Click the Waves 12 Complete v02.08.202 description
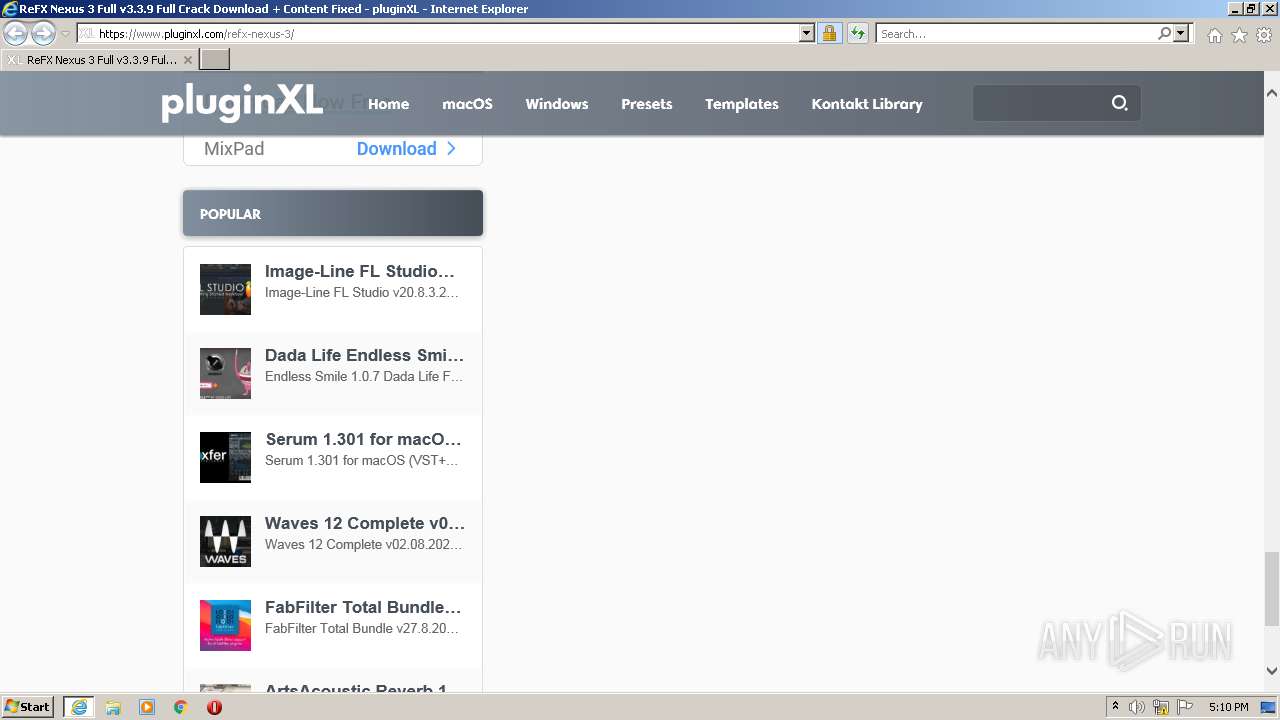Viewport: 1280px width, 720px height. point(364,545)
